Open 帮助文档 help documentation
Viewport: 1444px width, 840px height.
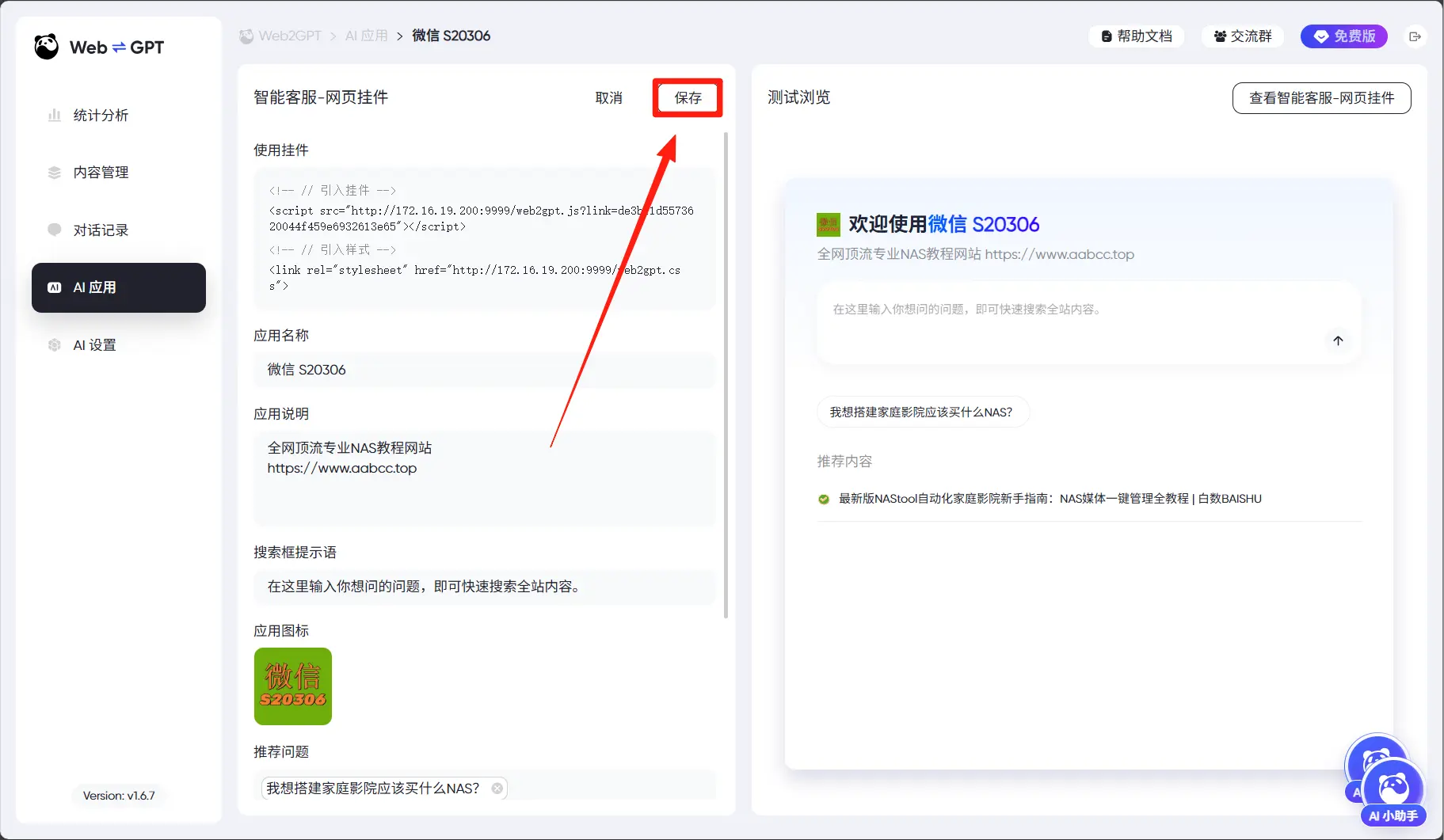tap(1137, 36)
